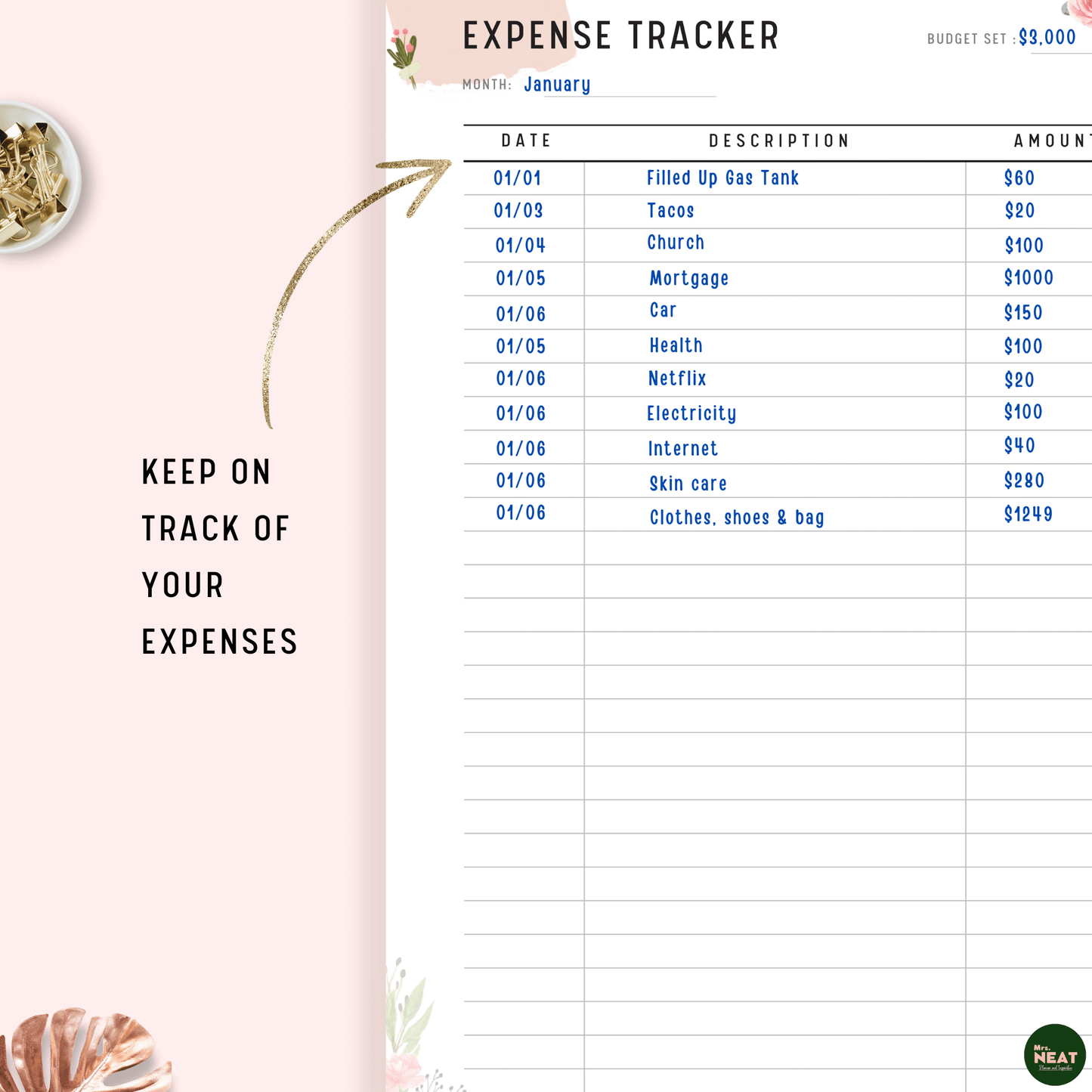This screenshot has height=1092, width=1092.
Task: Click the $1249 amount cell
Action: coord(1028,515)
